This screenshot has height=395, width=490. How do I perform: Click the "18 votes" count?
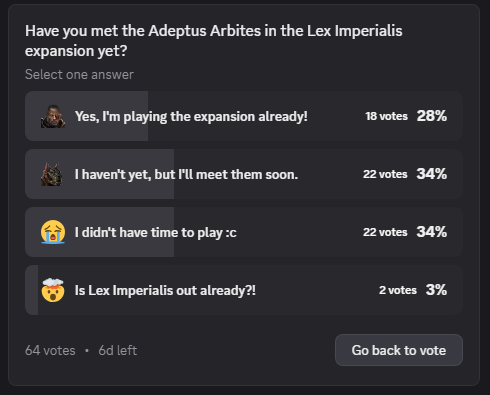386,116
